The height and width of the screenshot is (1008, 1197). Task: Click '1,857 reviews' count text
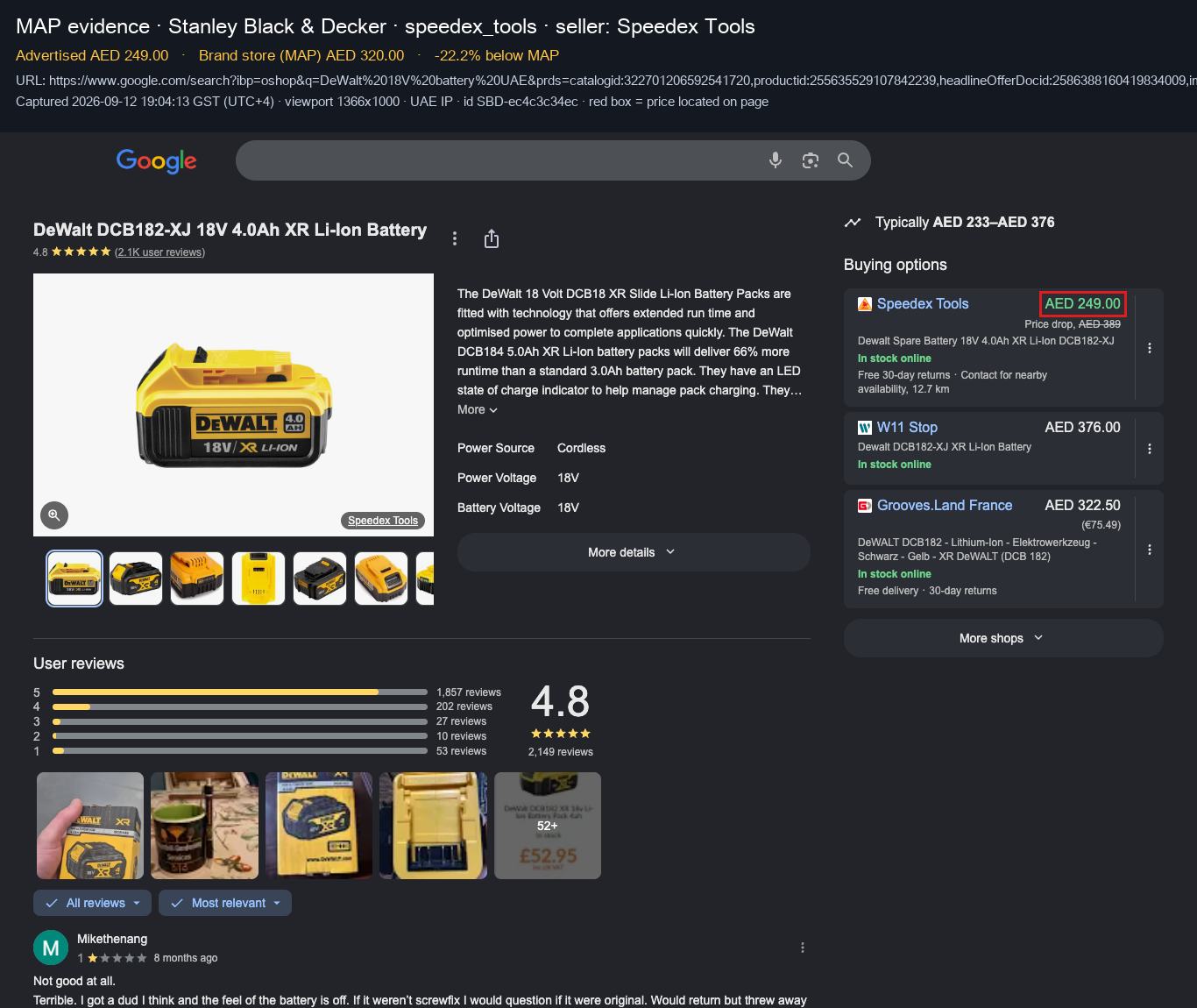[469, 692]
